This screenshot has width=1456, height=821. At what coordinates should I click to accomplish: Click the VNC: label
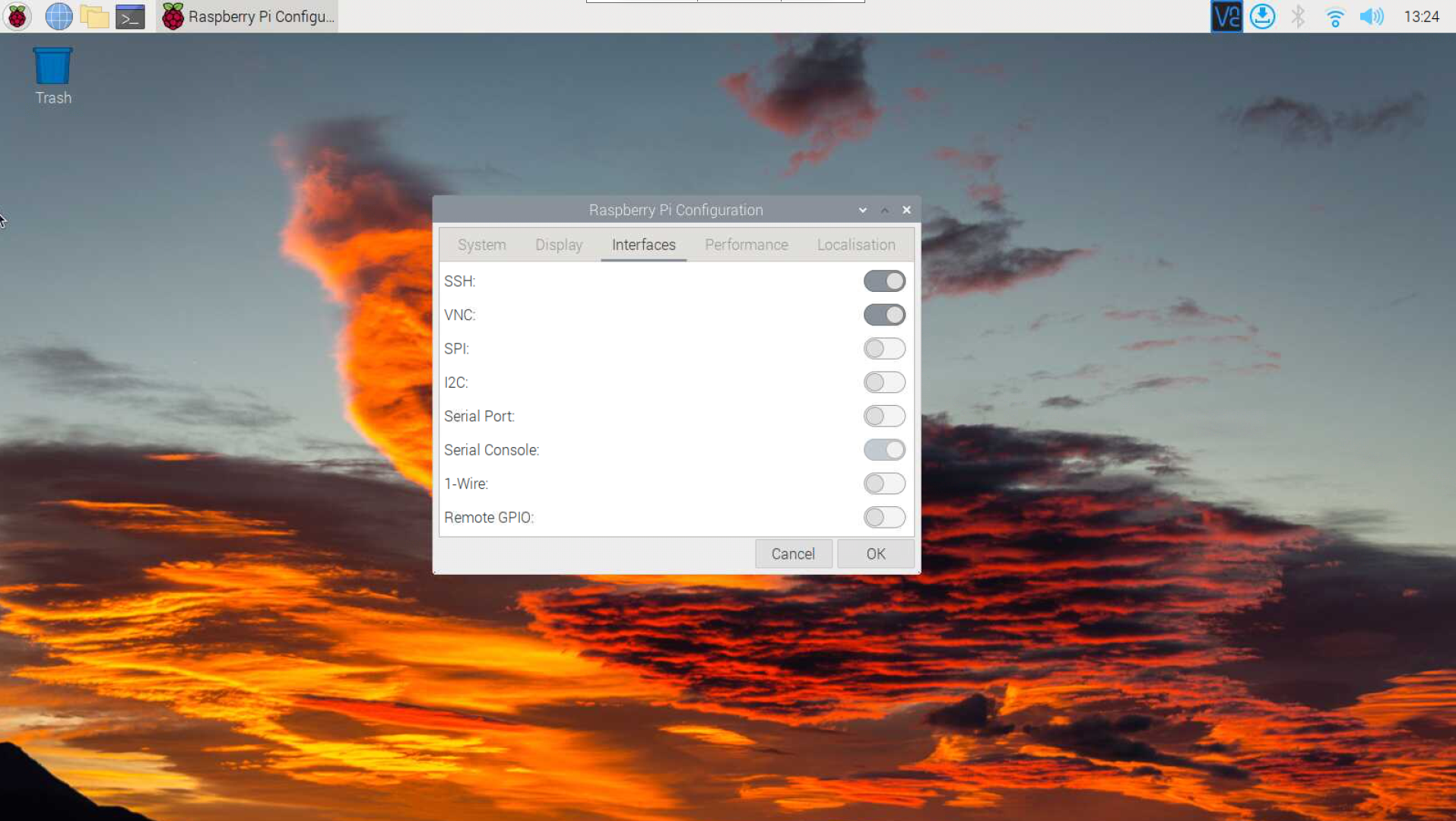(459, 315)
